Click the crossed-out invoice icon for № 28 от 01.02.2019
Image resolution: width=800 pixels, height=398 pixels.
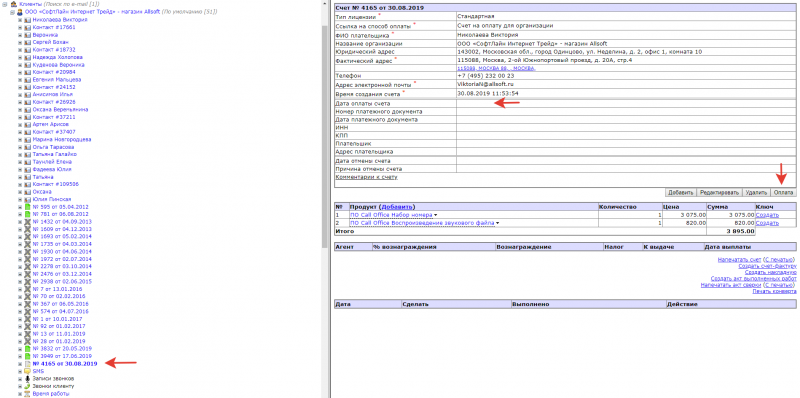pyautogui.click(x=28, y=341)
